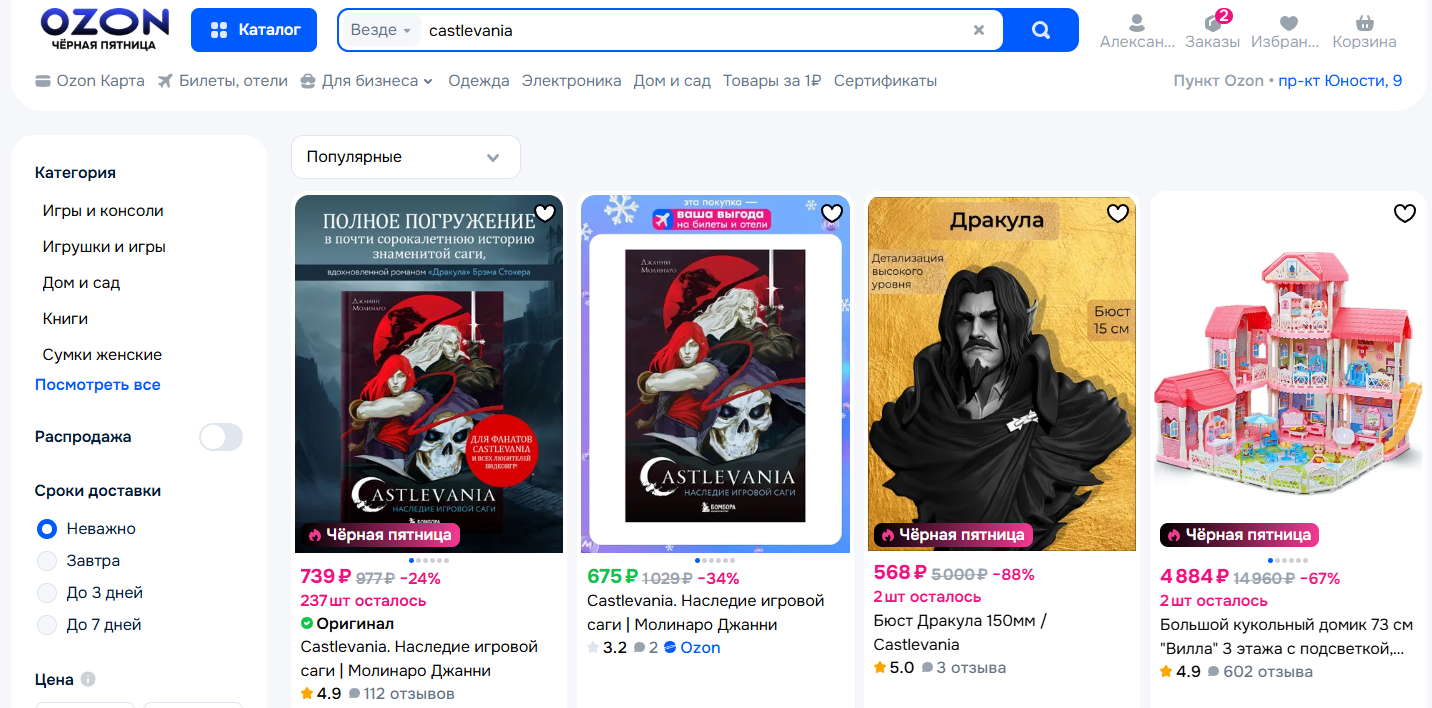Click Посмотреть все categories link

click(x=98, y=385)
